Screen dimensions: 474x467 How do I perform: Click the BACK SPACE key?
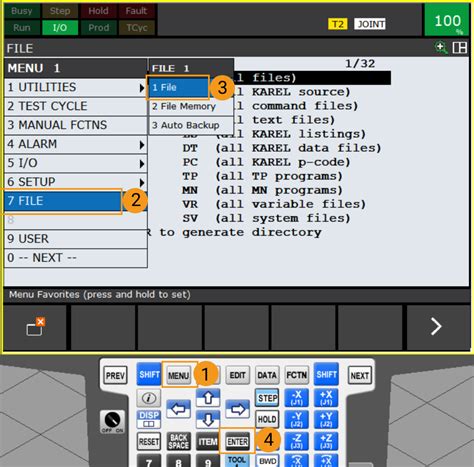pos(179,441)
